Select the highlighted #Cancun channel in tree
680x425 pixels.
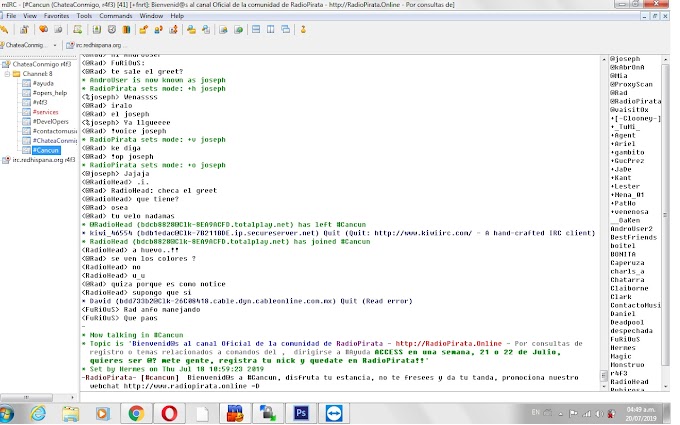46,150
